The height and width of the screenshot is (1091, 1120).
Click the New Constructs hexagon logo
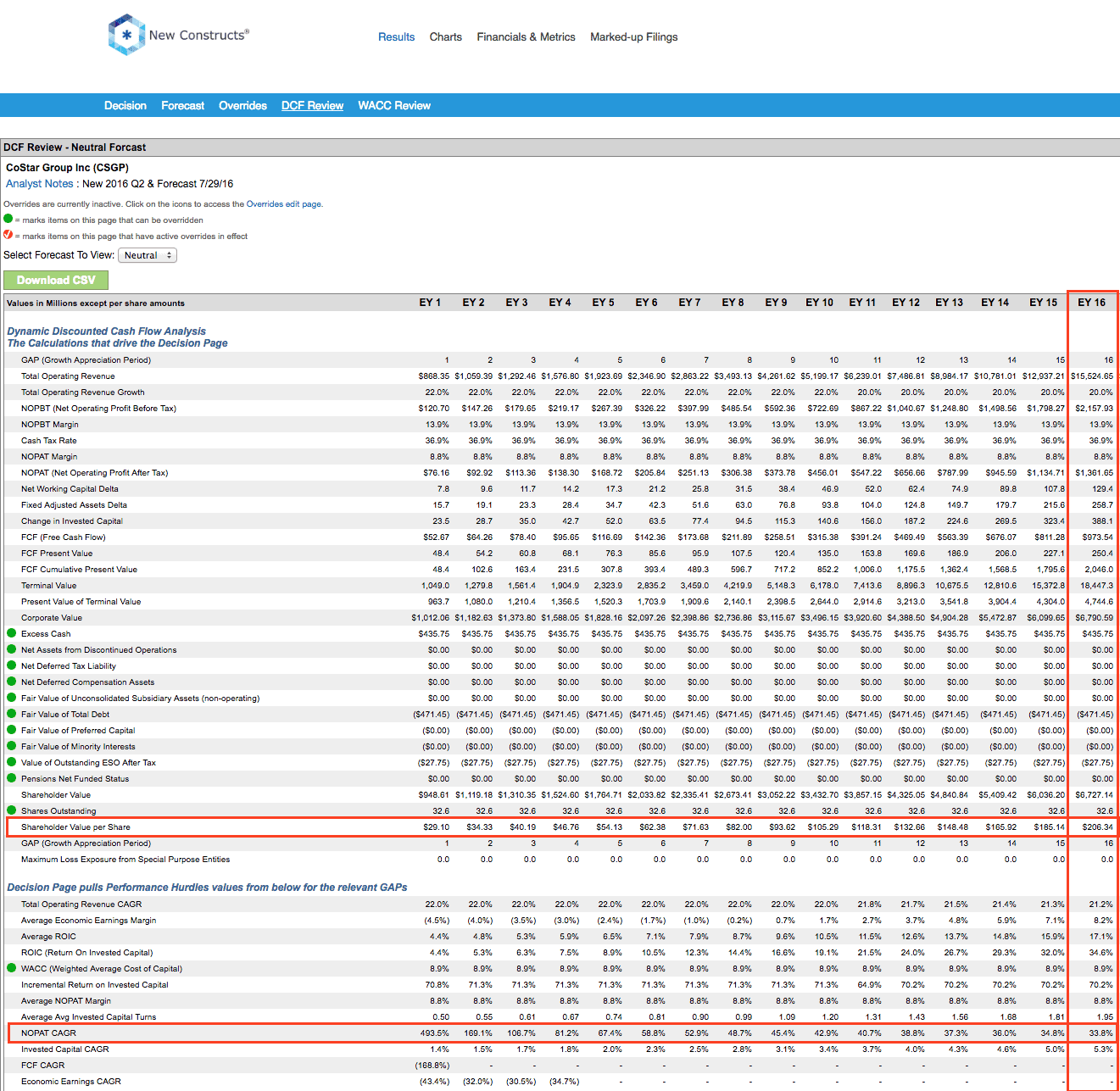(x=126, y=35)
